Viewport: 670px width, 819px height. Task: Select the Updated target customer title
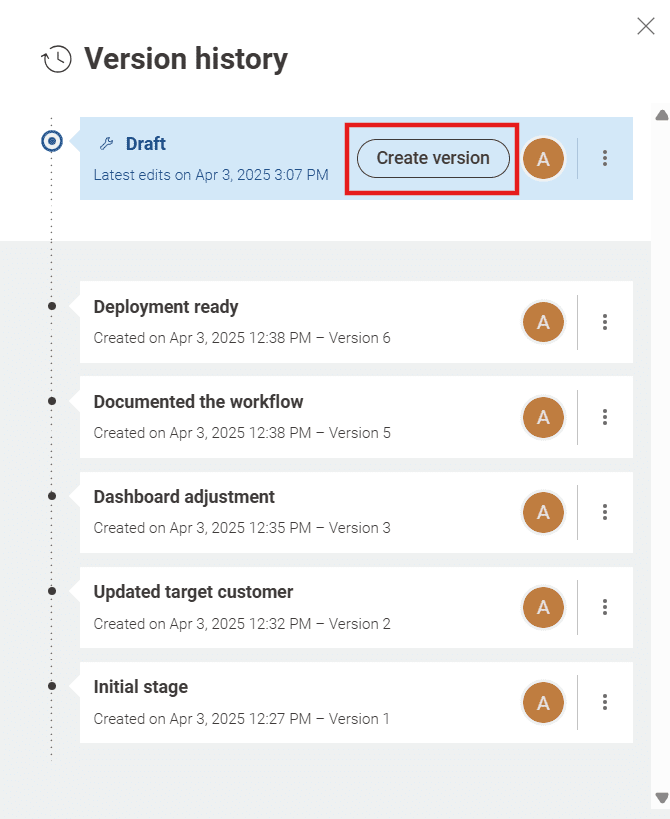pos(193,592)
